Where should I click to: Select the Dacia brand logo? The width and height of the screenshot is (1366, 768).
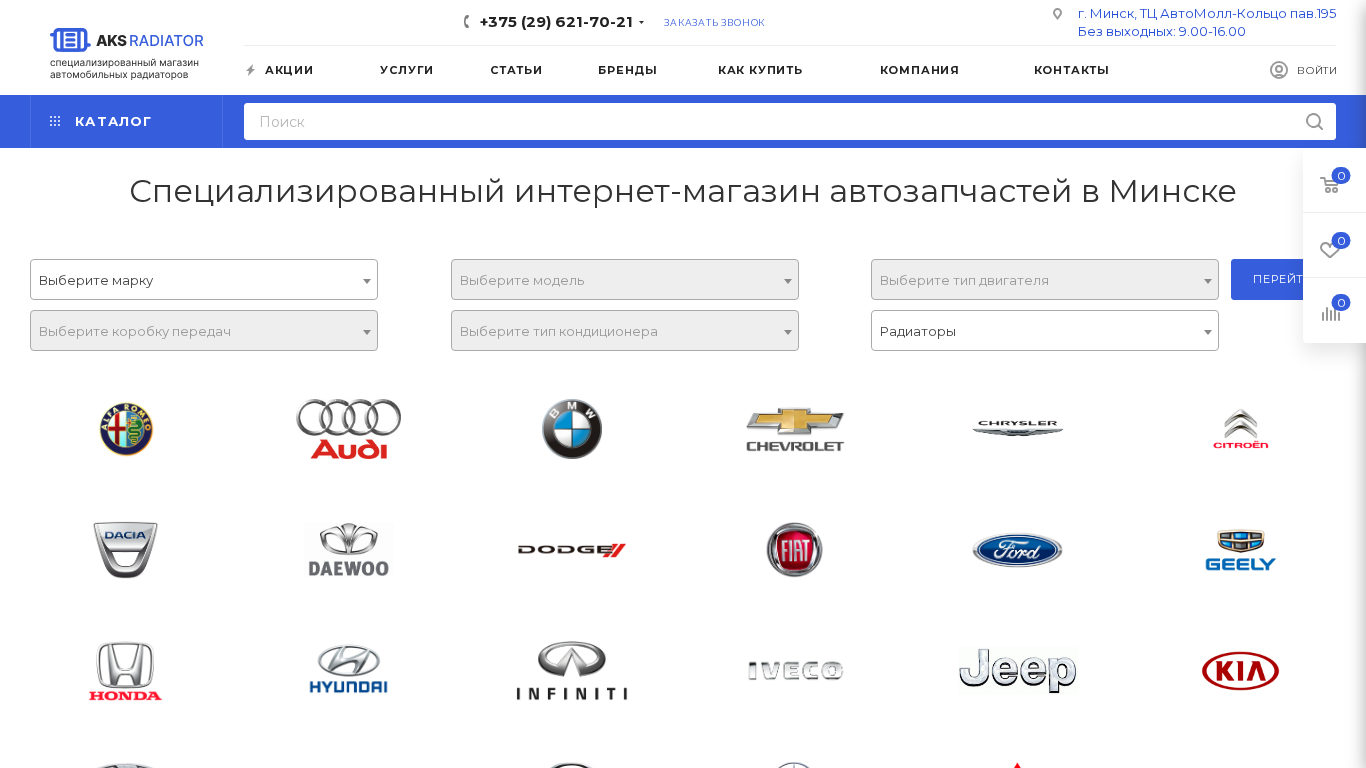pyautogui.click(x=126, y=550)
